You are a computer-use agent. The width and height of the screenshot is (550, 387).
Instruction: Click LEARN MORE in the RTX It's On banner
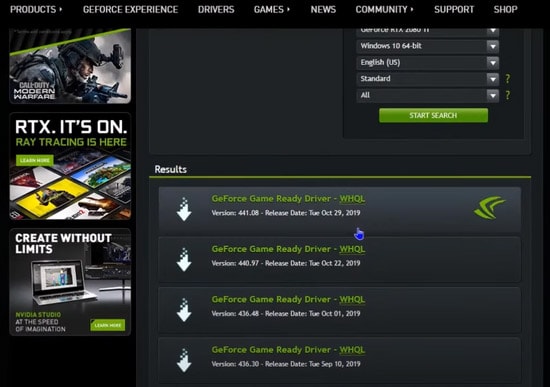(x=35, y=160)
